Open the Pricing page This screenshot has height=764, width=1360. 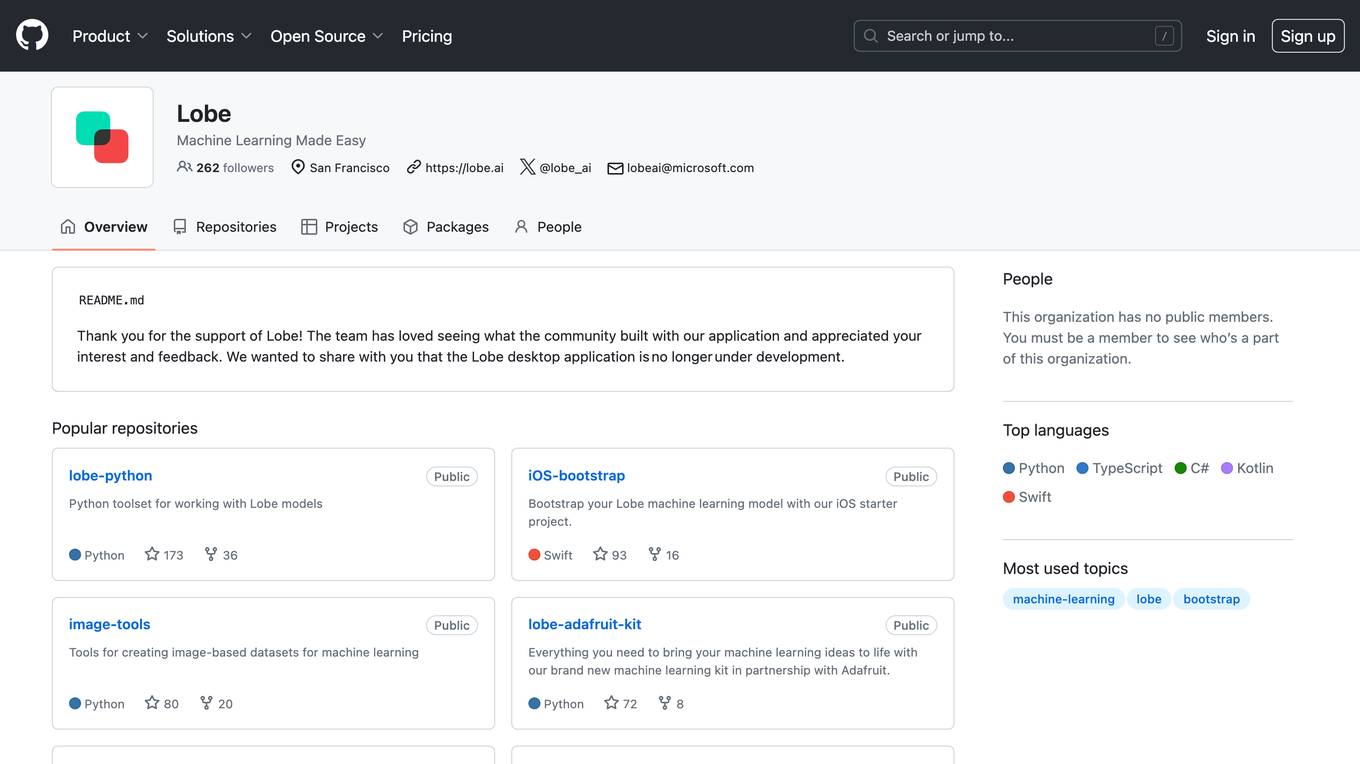click(x=427, y=36)
